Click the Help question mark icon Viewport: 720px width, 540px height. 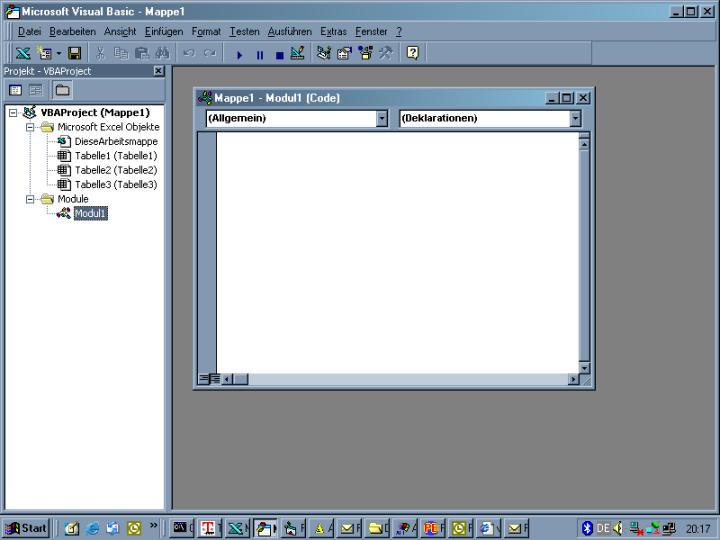pyautogui.click(x=412, y=54)
